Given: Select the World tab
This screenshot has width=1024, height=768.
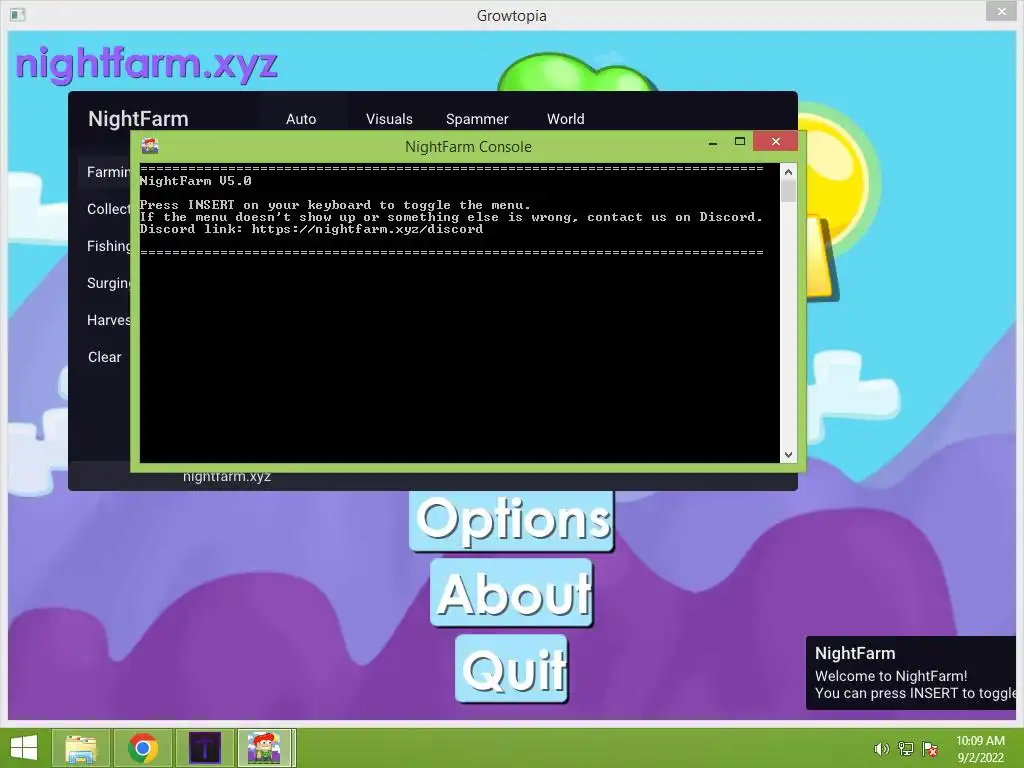Looking at the screenshot, I should pyautogui.click(x=566, y=119).
